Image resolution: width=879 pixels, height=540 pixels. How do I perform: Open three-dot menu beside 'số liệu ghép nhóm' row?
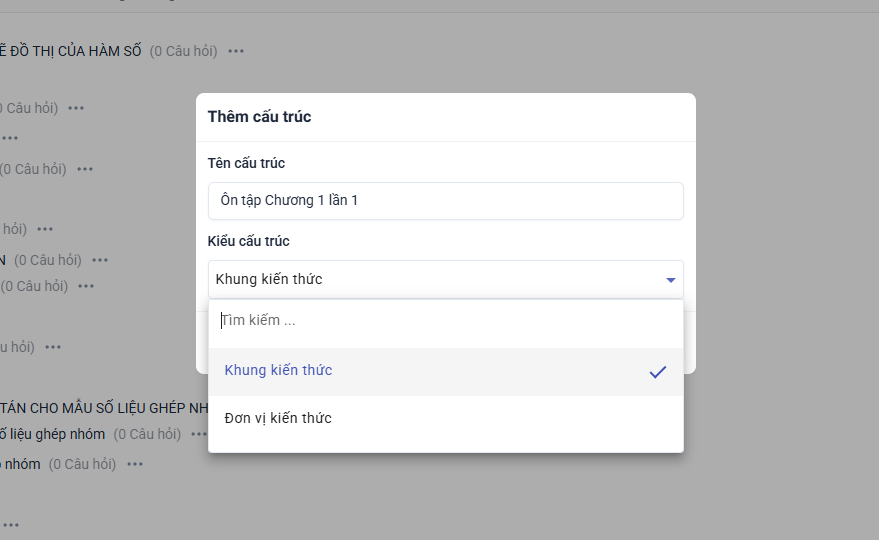(199, 434)
